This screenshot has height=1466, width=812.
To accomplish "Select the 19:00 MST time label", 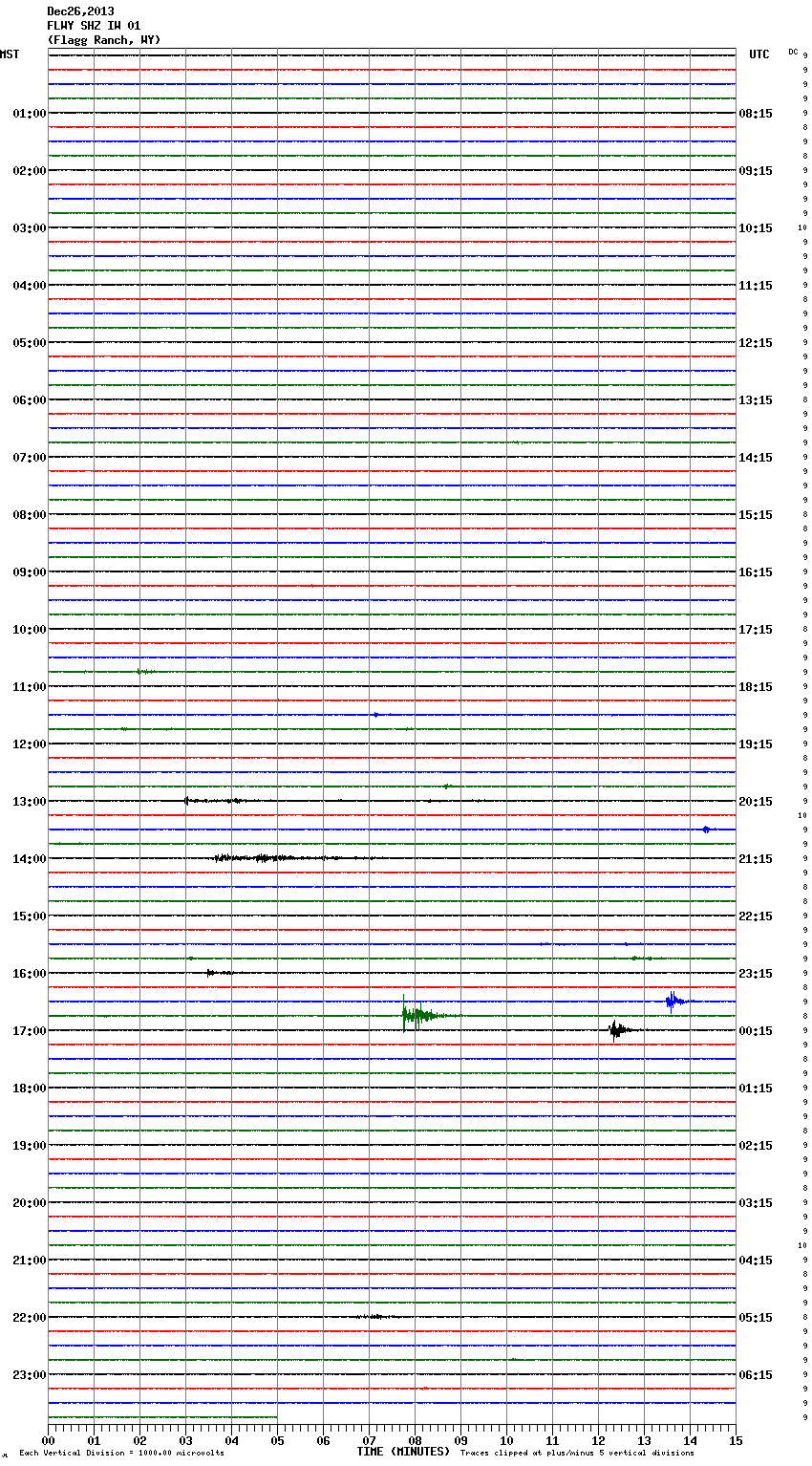I will point(29,1146).
